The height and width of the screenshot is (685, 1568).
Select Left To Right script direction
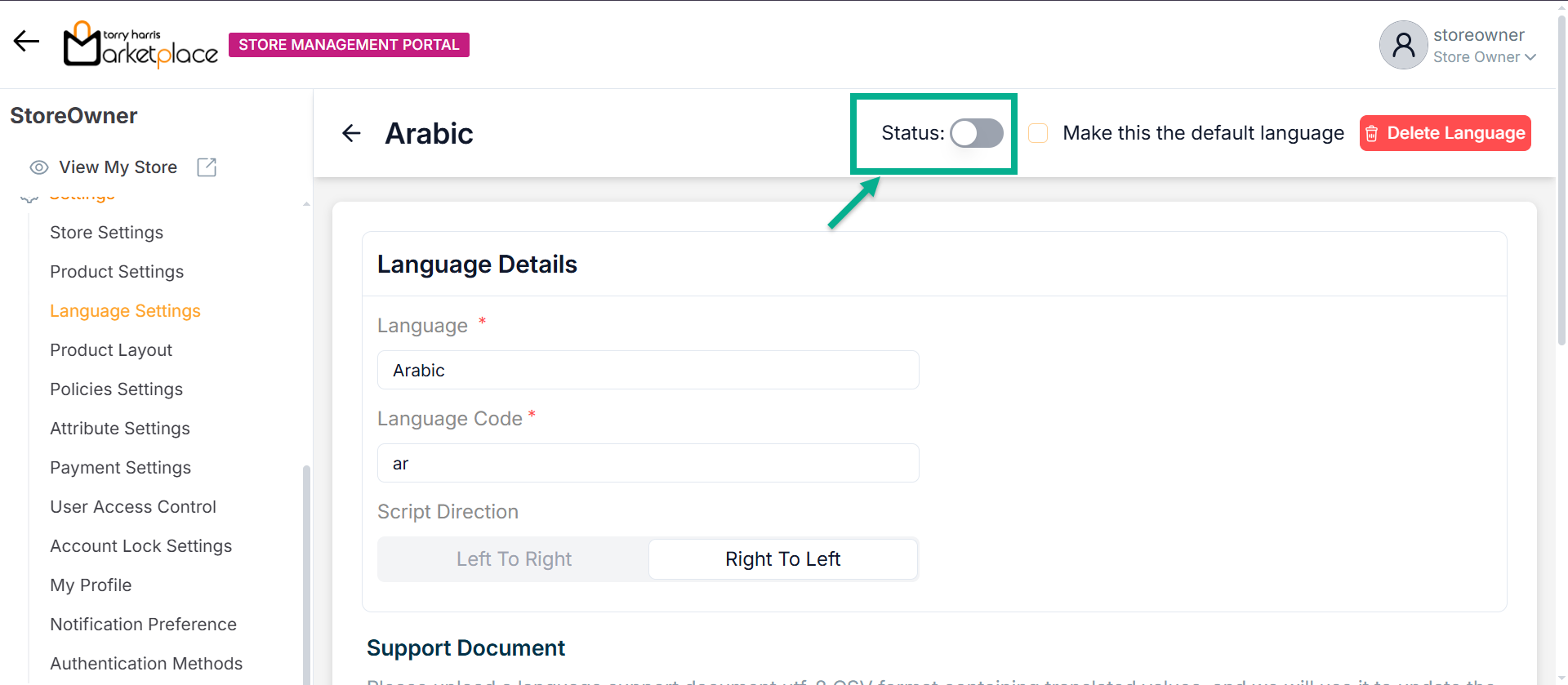pos(514,559)
